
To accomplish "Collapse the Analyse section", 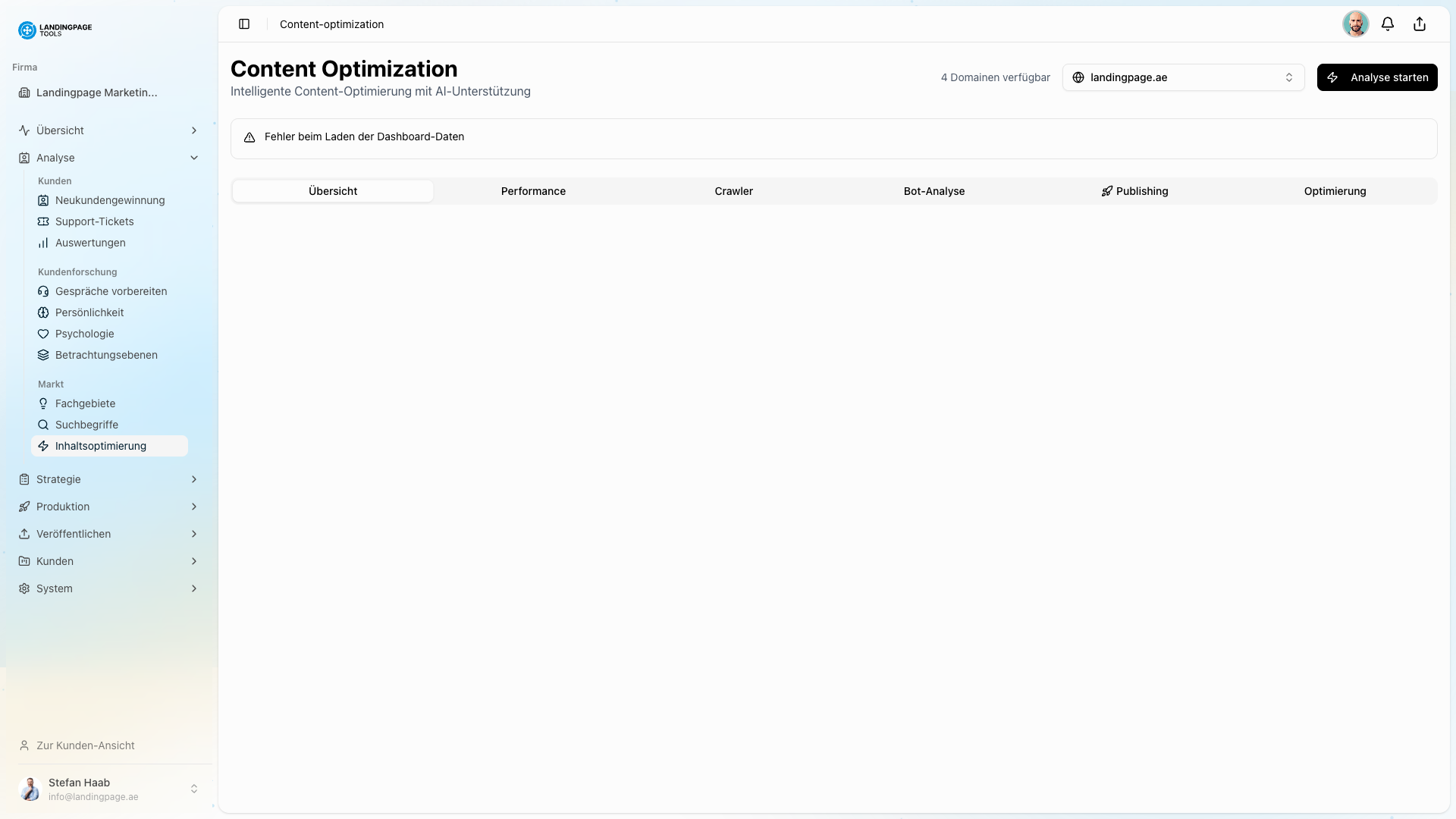I will click(x=194, y=158).
